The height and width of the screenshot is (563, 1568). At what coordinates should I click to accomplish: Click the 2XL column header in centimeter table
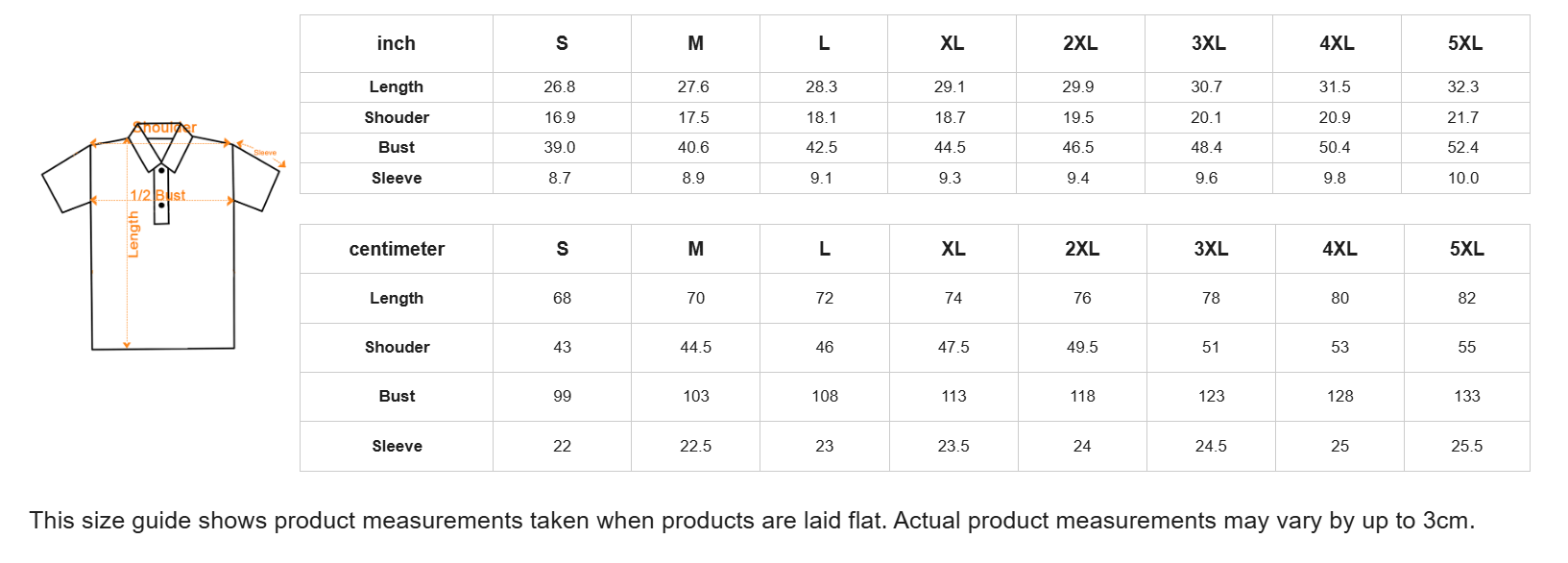(x=1082, y=249)
